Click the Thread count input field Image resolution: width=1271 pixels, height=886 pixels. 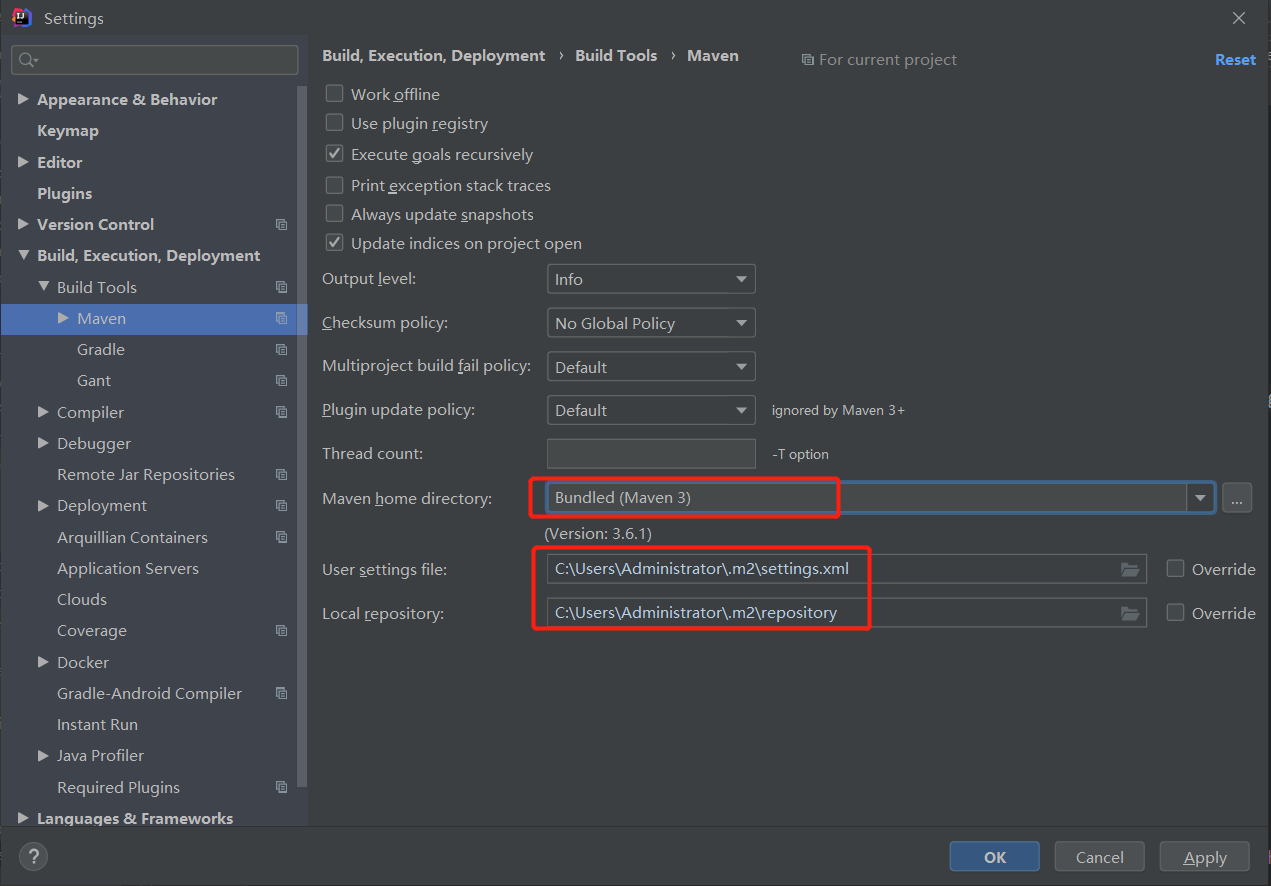click(651, 454)
